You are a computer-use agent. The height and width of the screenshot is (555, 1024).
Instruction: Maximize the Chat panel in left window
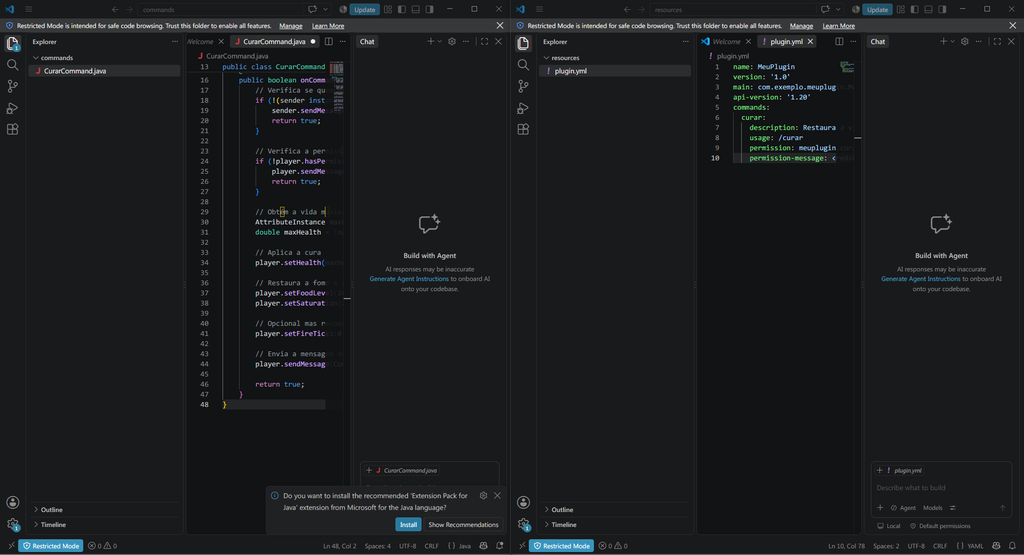click(x=484, y=41)
